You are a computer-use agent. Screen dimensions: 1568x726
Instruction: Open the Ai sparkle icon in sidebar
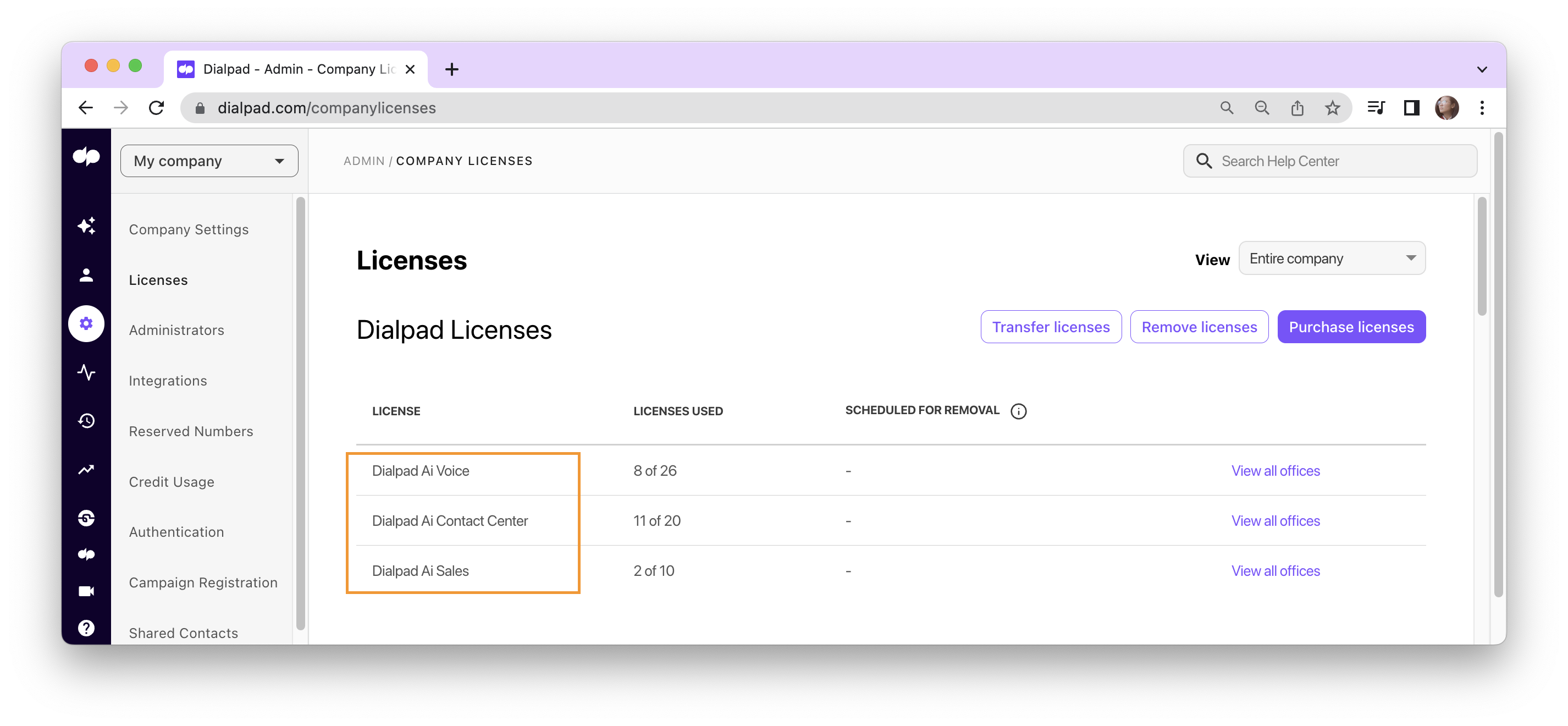[86, 226]
